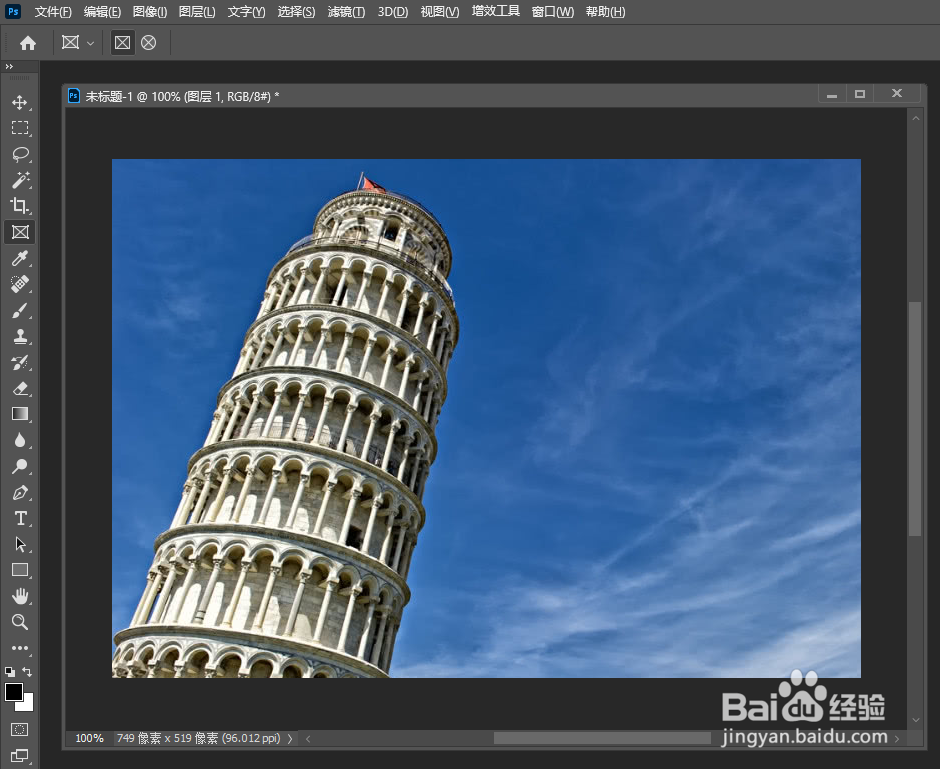The width and height of the screenshot is (940, 769).
Task: Open the 3D(D) menu
Action: 393,11
